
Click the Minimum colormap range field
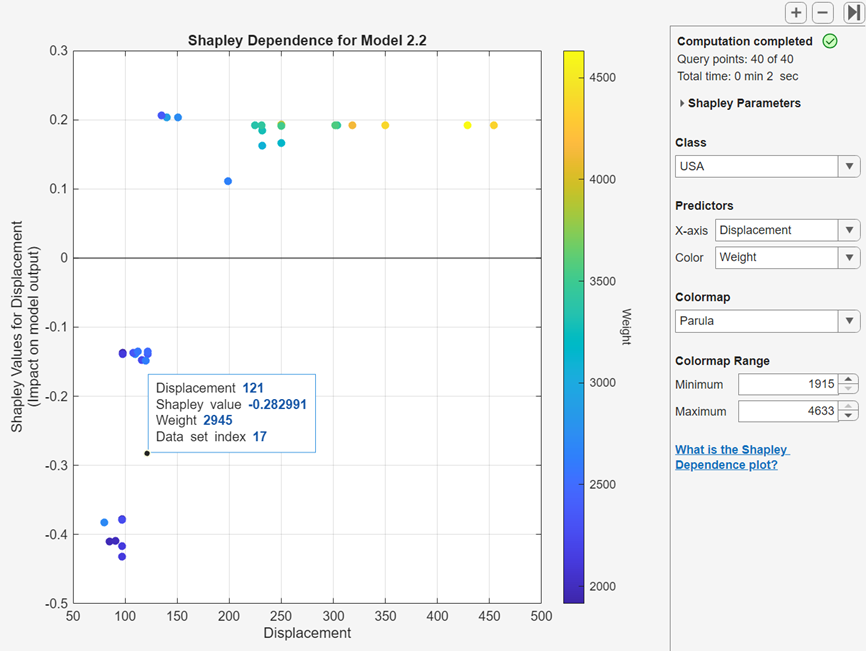(x=787, y=384)
